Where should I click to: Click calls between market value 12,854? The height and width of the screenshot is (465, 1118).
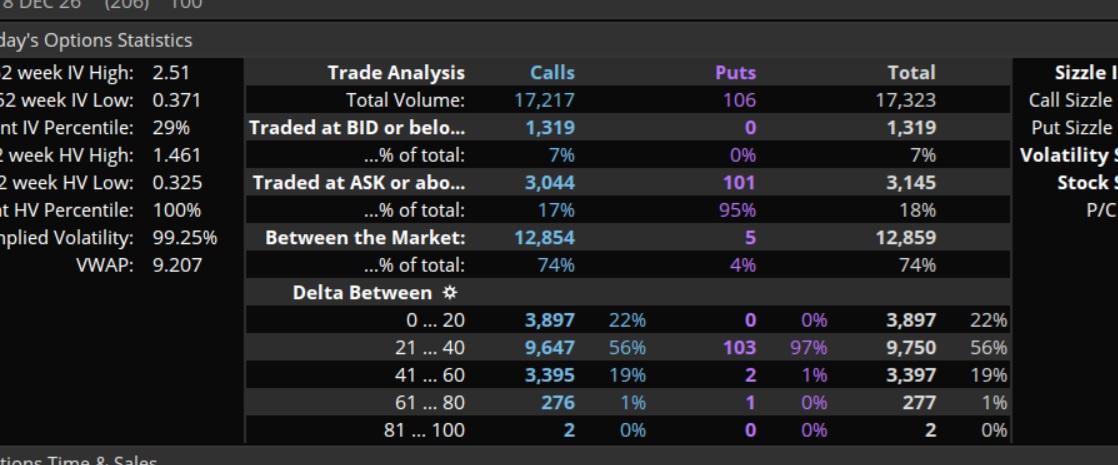click(544, 237)
